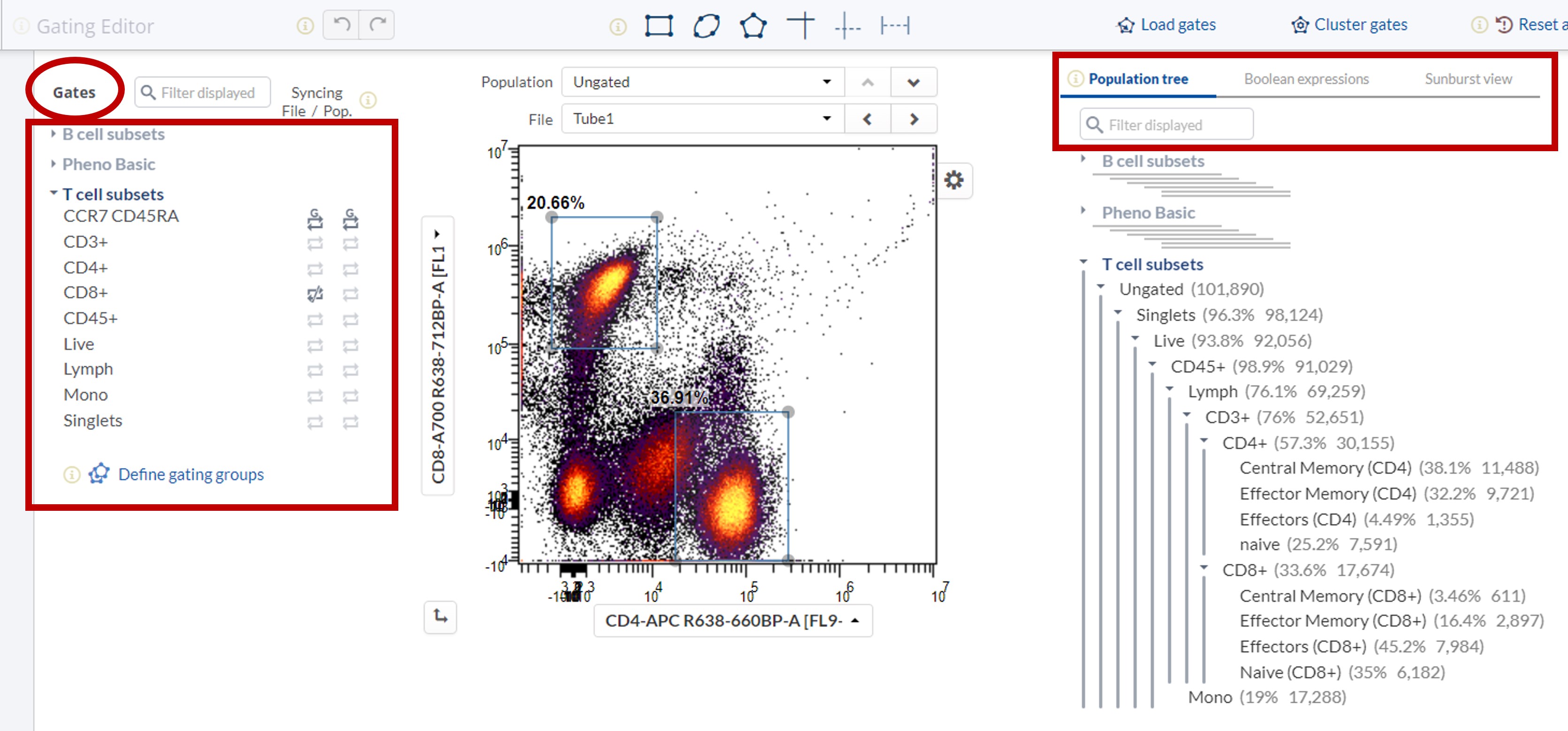Select Central Memory (CD8+) population
The width and height of the screenshot is (1568, 731).
click(x=1382, y=596)
